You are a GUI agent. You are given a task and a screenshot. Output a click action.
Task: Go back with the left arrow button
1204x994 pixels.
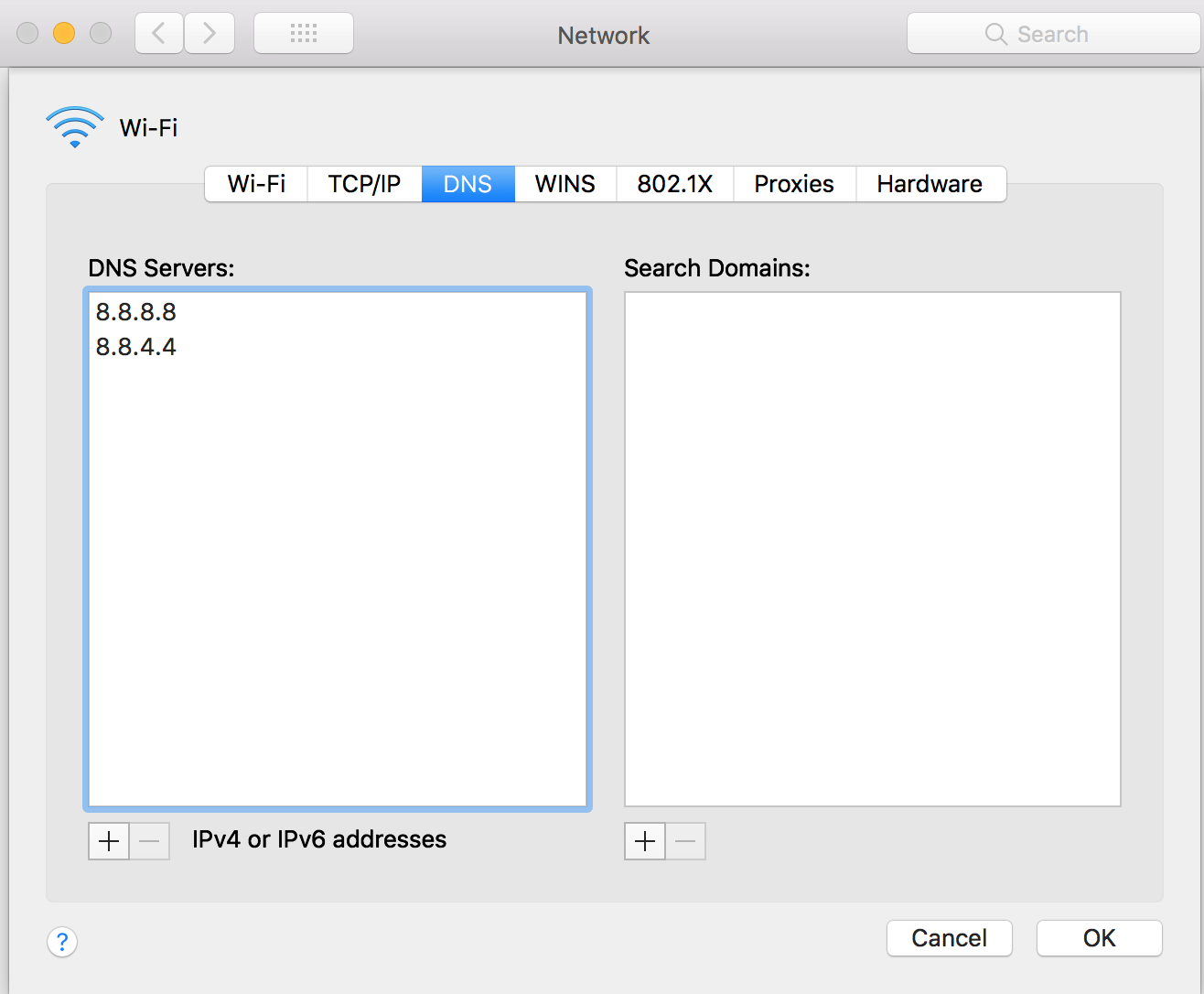[x=159, y=34]
